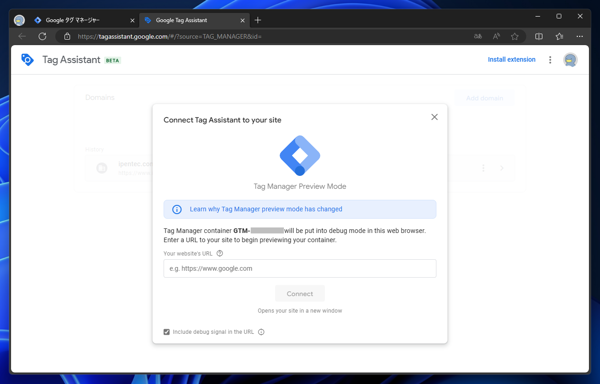
Task: Click the 'Tag Manager Preview Mode' caption
Action: [300, 186]
